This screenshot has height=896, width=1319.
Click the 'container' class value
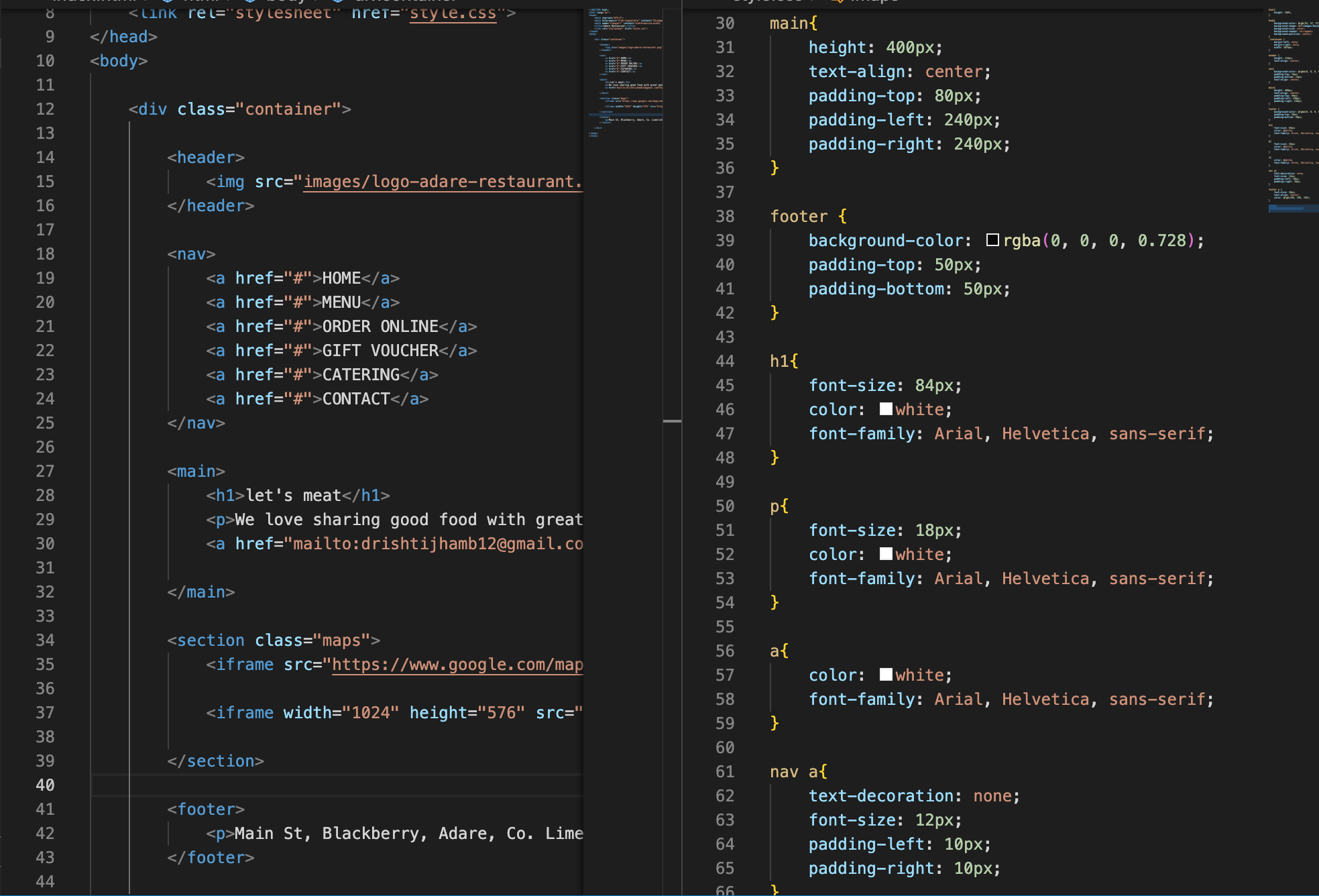coord(288,109)
